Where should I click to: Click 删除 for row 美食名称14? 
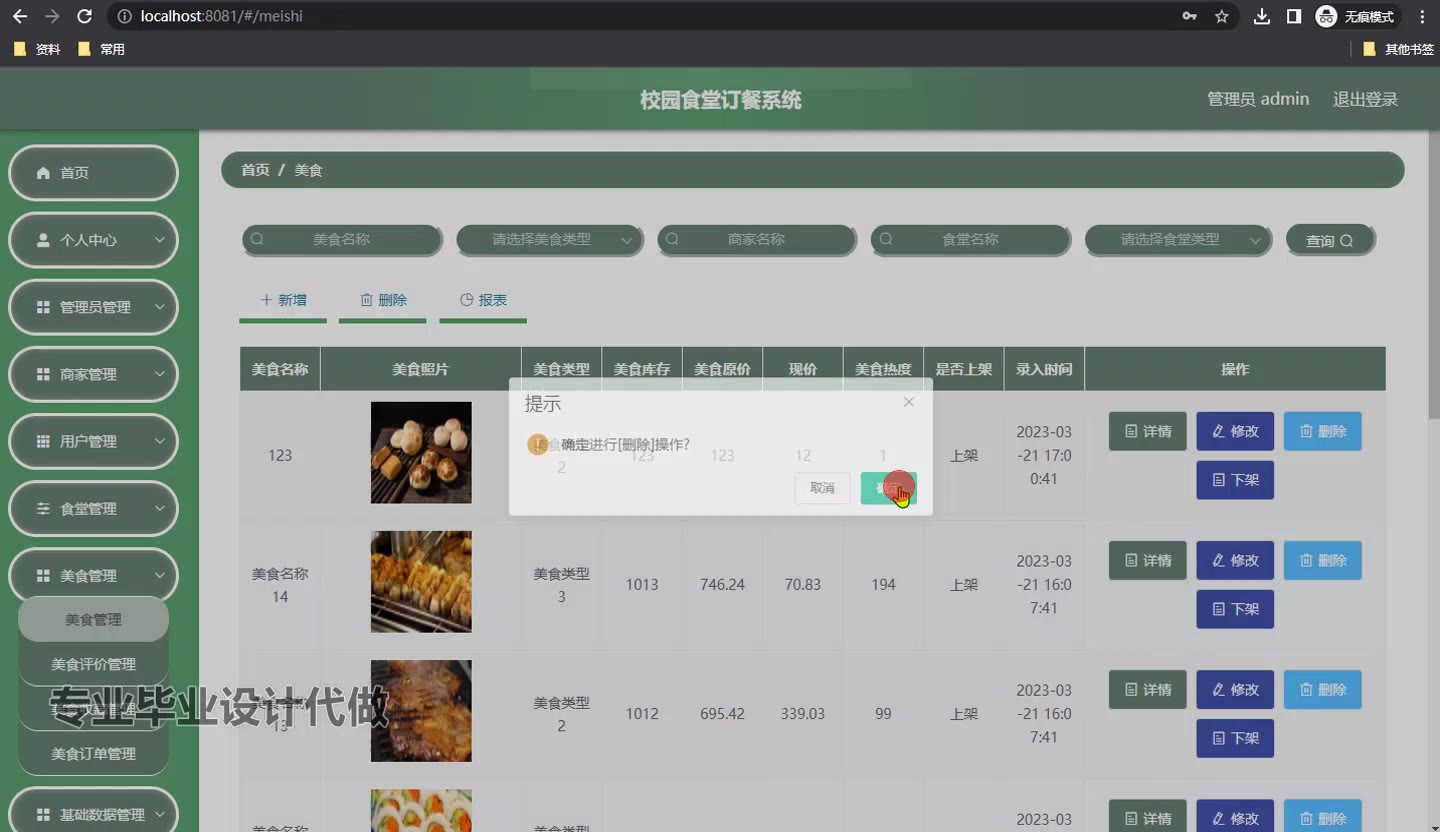1323,560
